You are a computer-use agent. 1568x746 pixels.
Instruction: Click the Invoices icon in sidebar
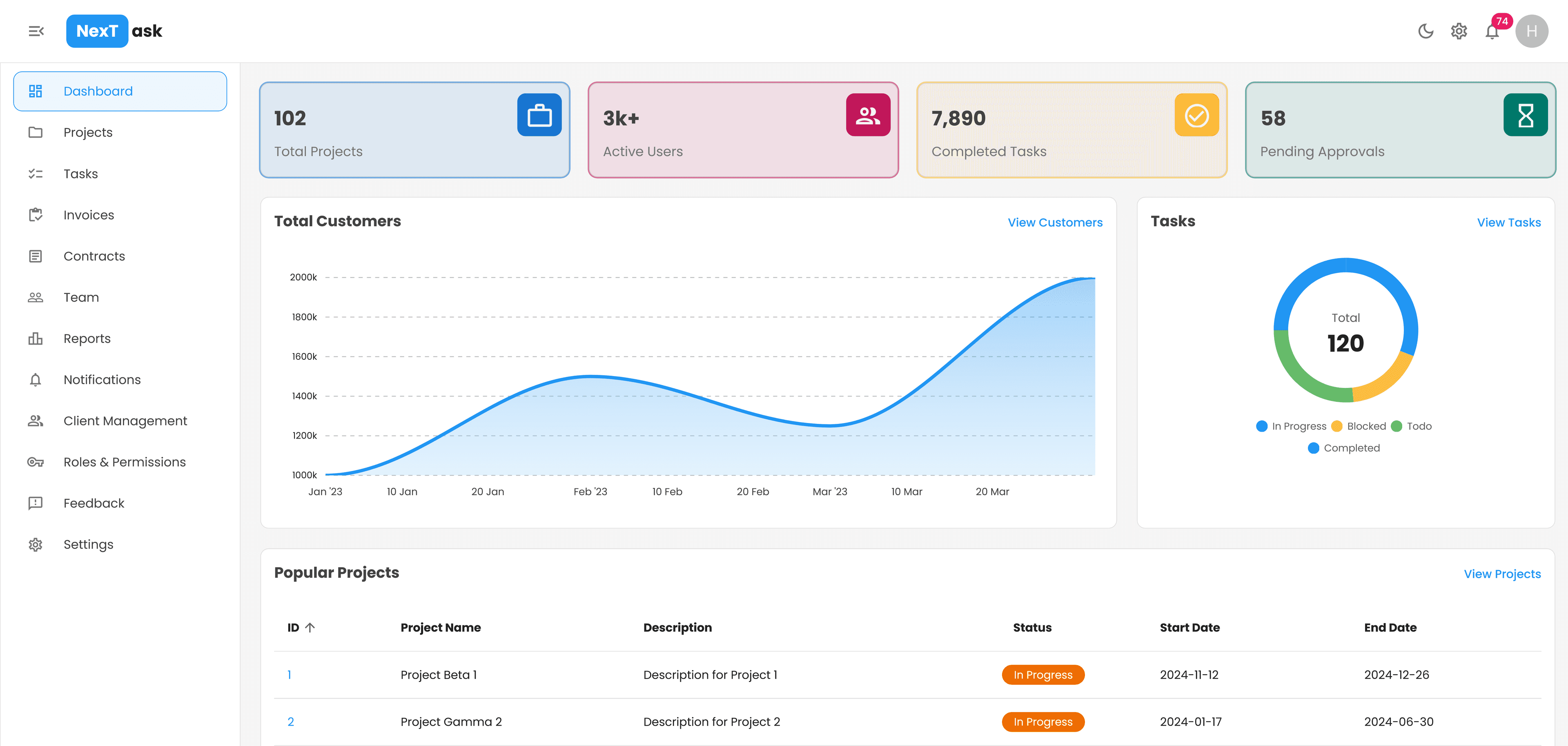click(35, 215)
